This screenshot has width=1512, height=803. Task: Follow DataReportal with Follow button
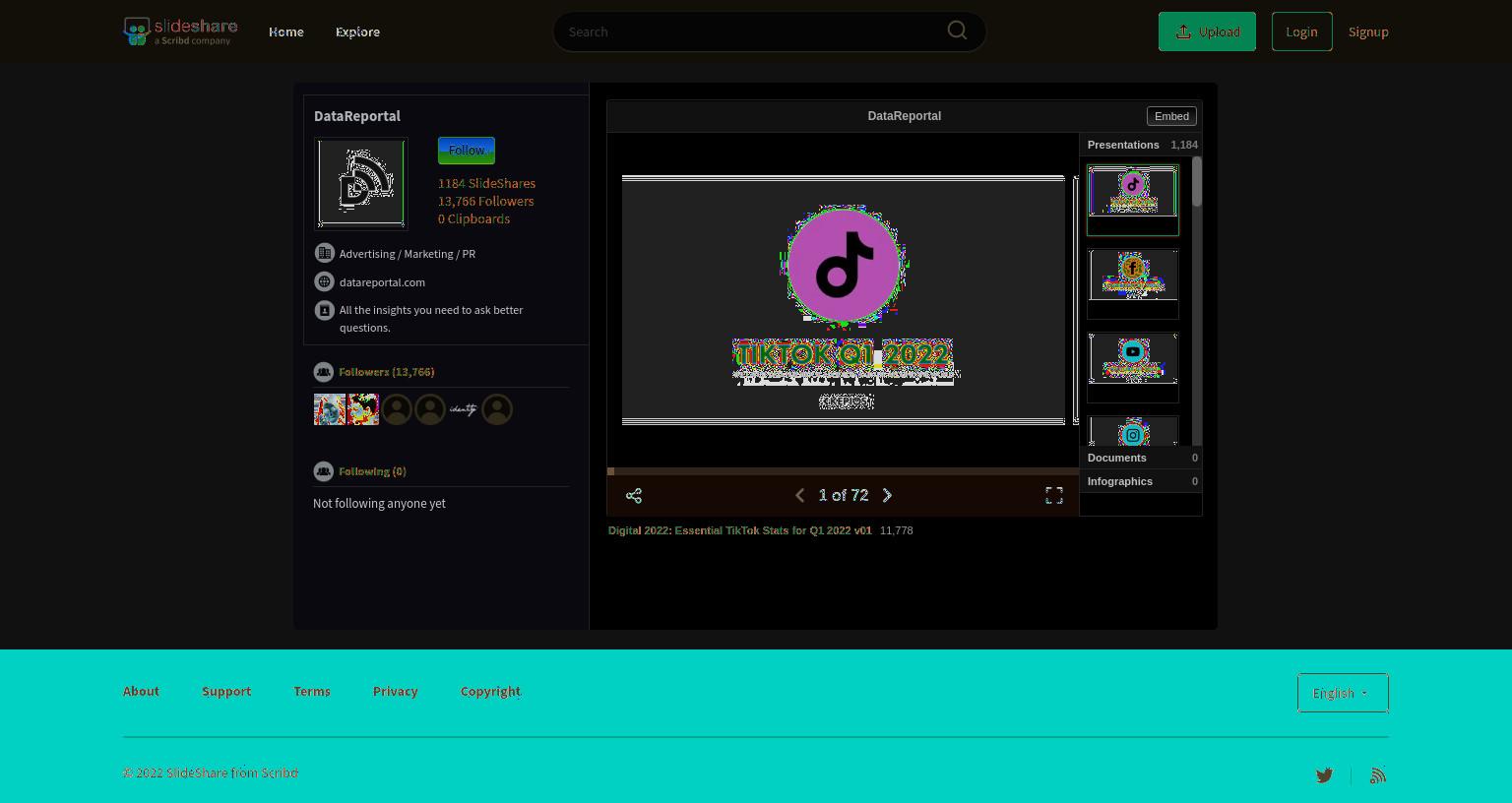467,151
